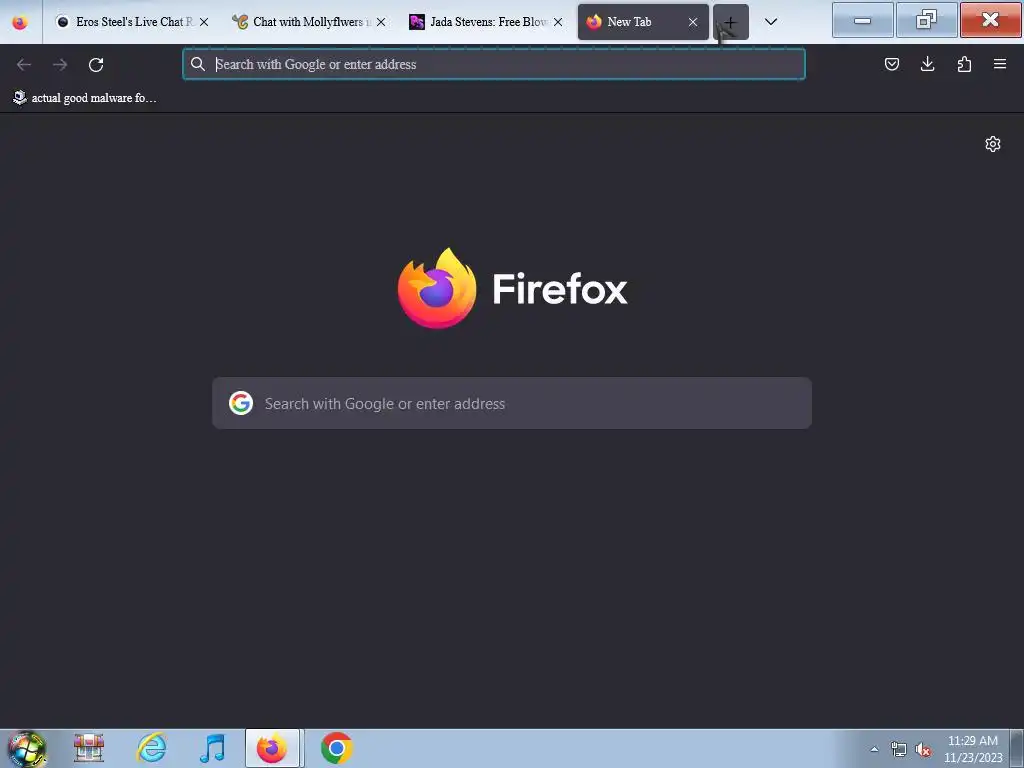This screenshot has width=1024, height=768.
Task: Go forward with the forward arrow
Action: [60, 64]
